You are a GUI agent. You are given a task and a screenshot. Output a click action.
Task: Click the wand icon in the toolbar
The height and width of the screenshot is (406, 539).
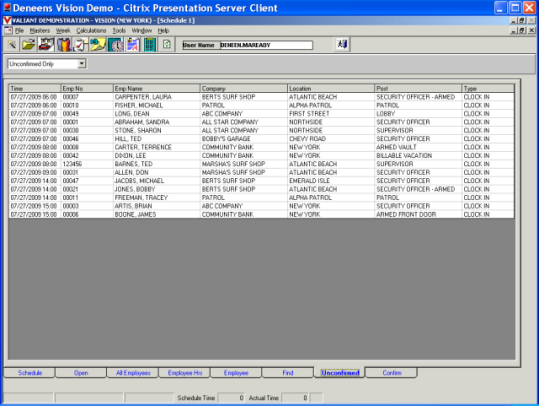coord(12,45)
